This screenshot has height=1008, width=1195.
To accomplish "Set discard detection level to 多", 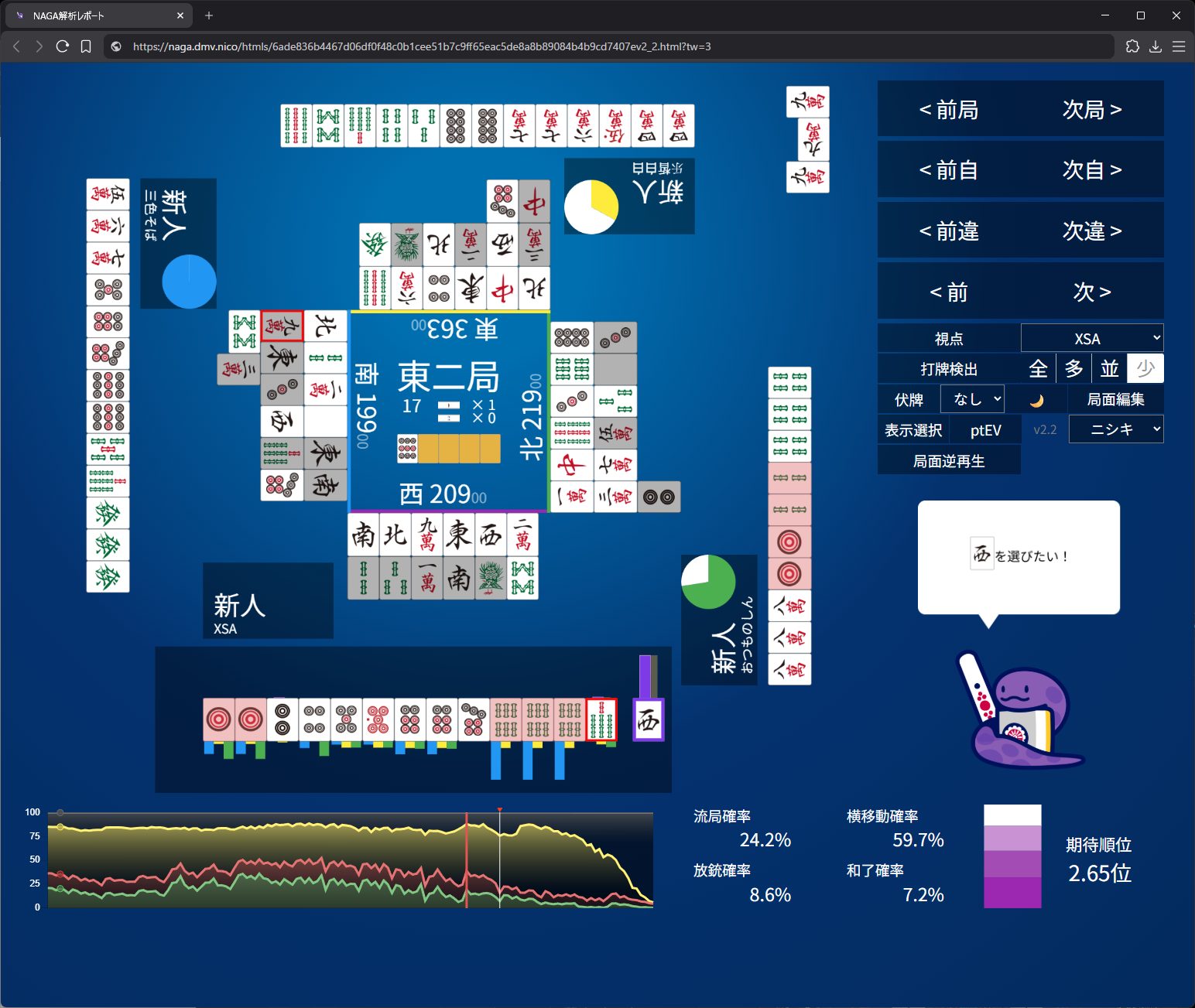I will pos(1073,369).
